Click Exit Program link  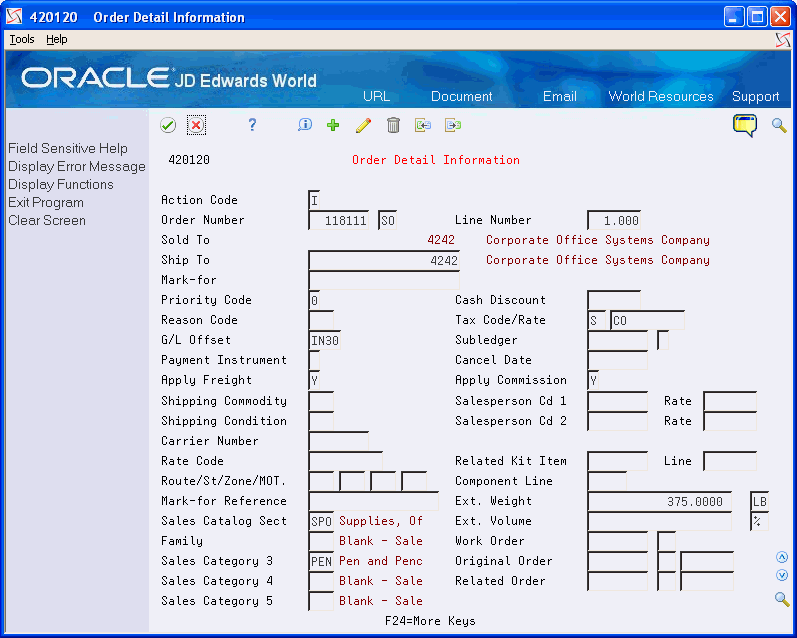click(46, 202)
